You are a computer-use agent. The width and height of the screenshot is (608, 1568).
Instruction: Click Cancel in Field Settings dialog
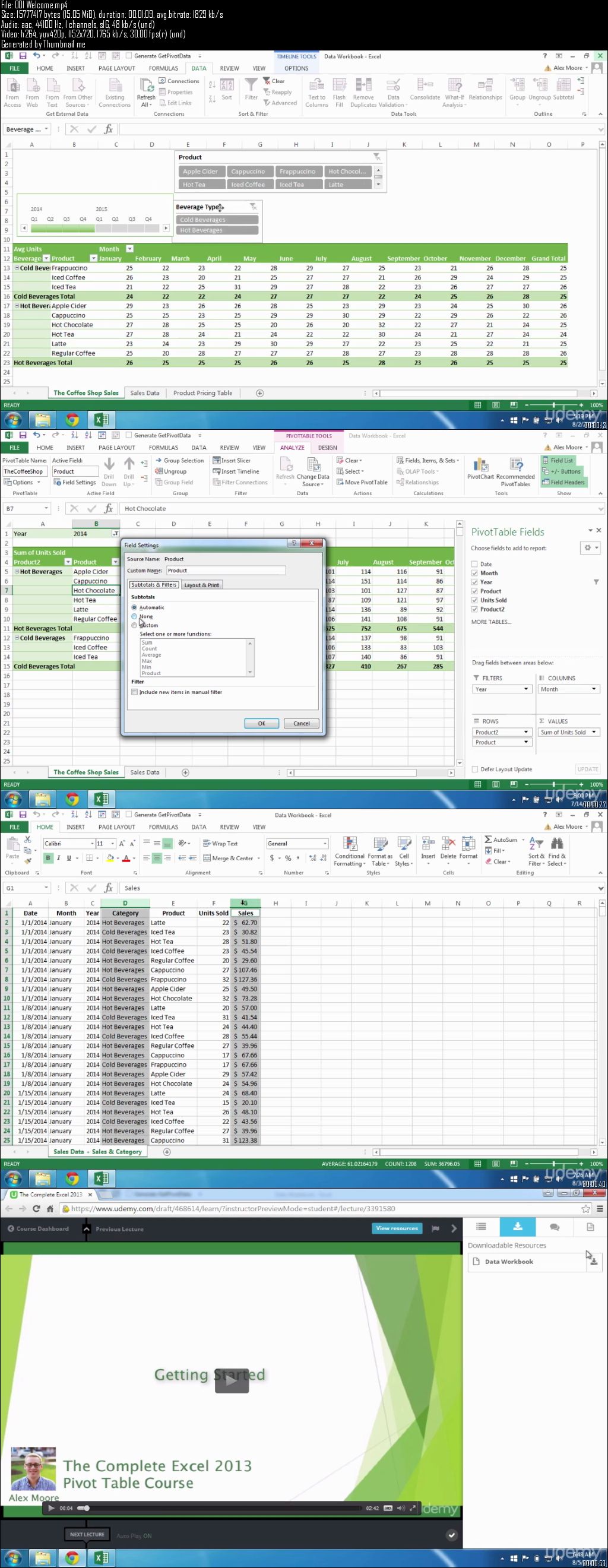(x=302, y=724)
